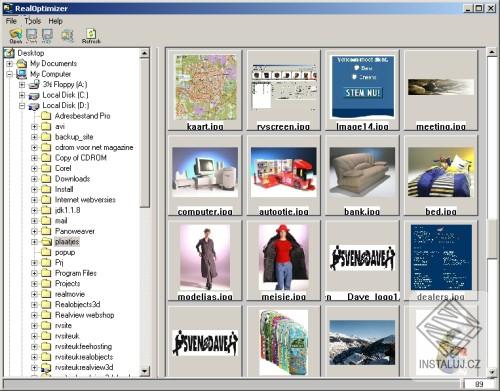Open the Tools menu
This screenshot has width=500, height=391.
point(33,21)
